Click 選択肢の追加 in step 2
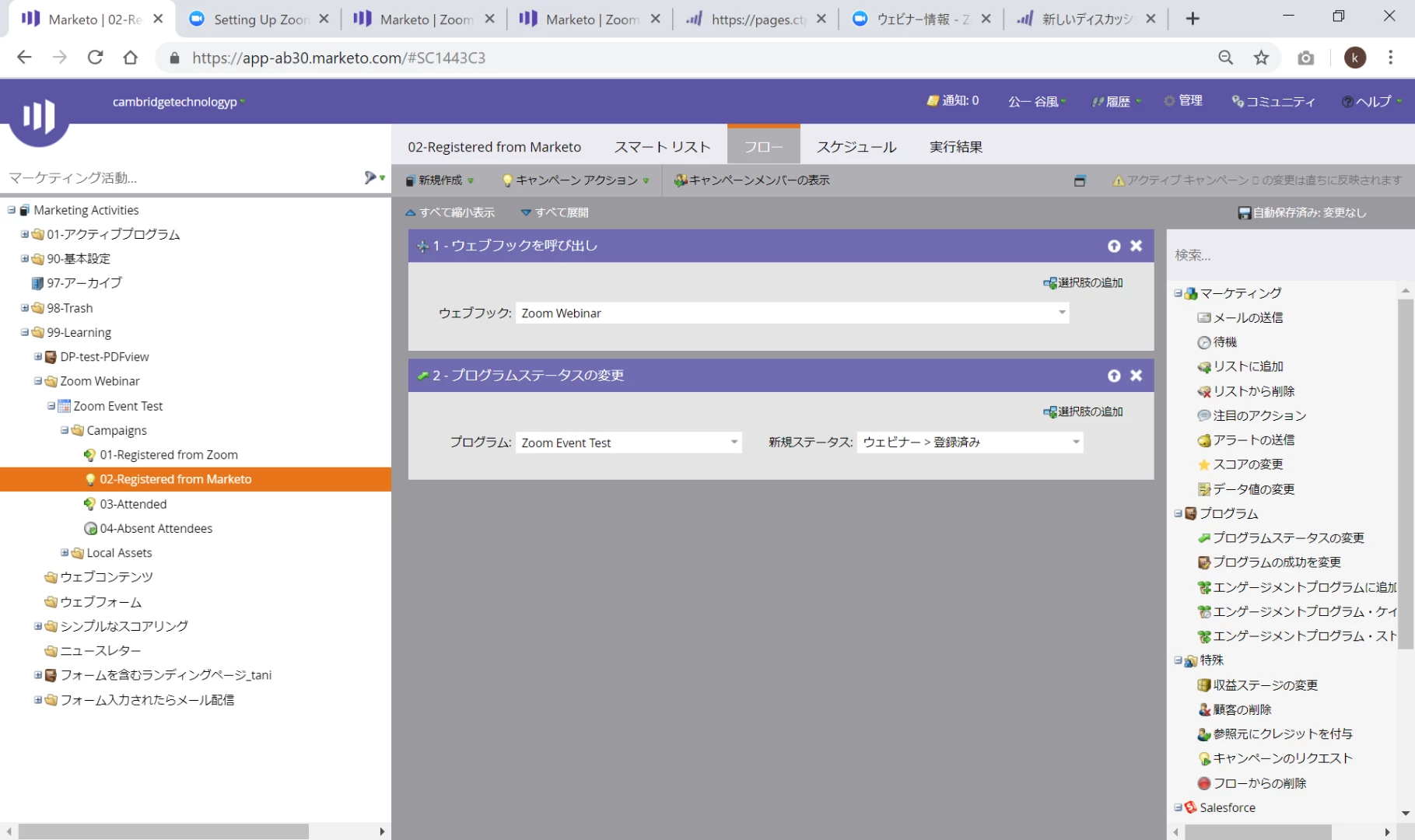 pos(1083,412)
